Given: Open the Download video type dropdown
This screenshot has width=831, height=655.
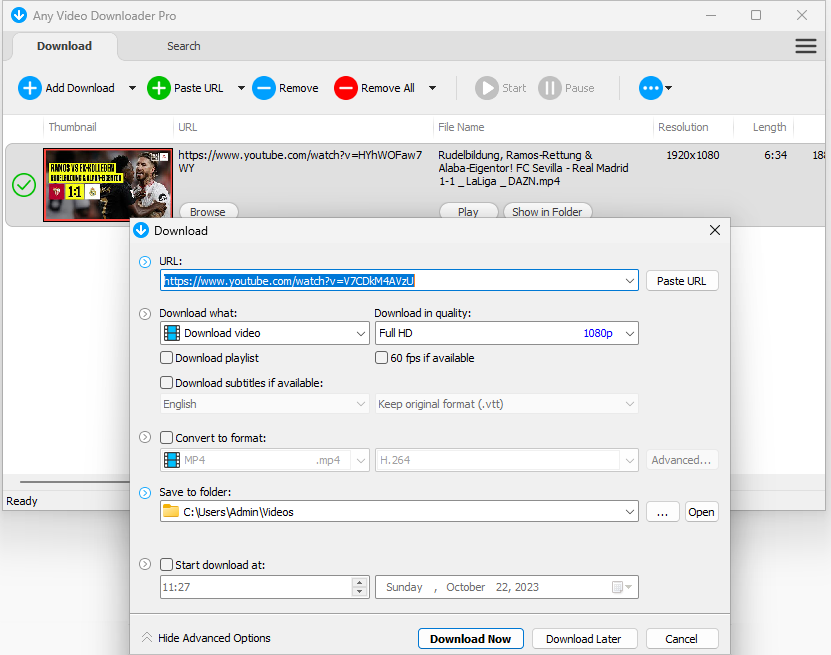Looking at the screenshot, I should (x=360, y=333).
